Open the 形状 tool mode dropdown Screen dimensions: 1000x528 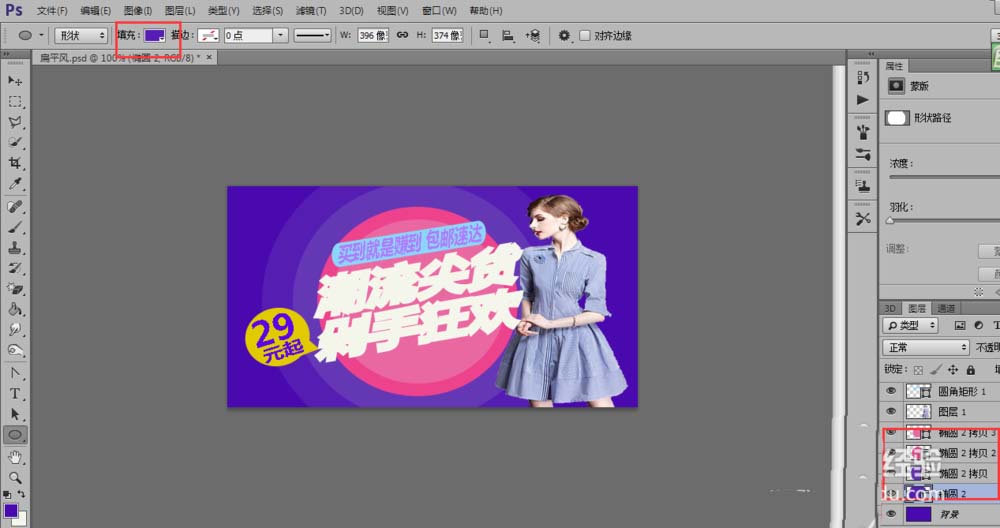coord(81,36)
